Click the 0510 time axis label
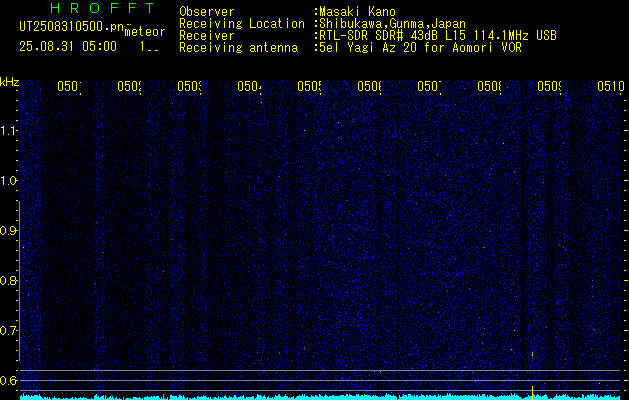629x400 pixels. (611, 86)
